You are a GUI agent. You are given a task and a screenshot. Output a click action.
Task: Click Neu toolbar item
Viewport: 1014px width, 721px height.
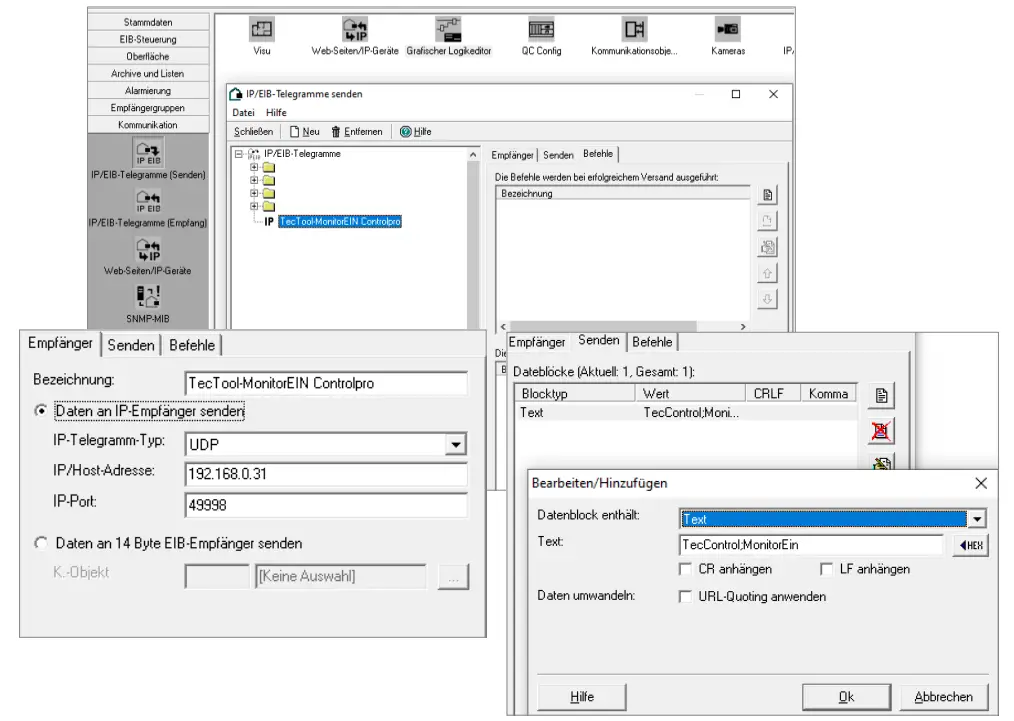click(305, 132)
